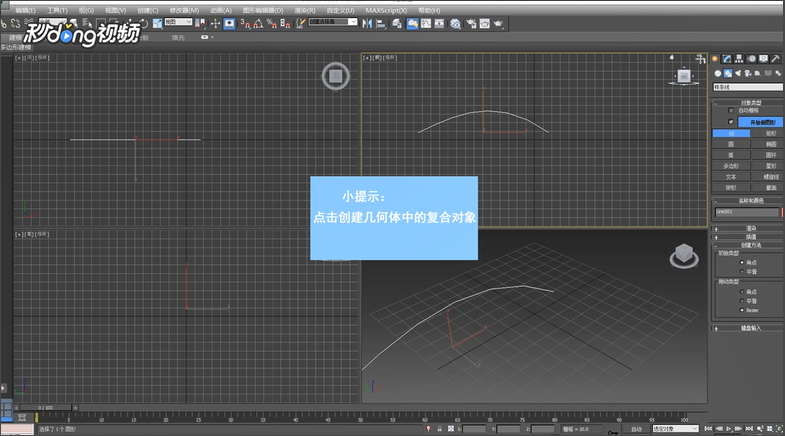The image size is (785, 436).
Task: Click the Percent Snap toggle icon
Action: (271, 23)
